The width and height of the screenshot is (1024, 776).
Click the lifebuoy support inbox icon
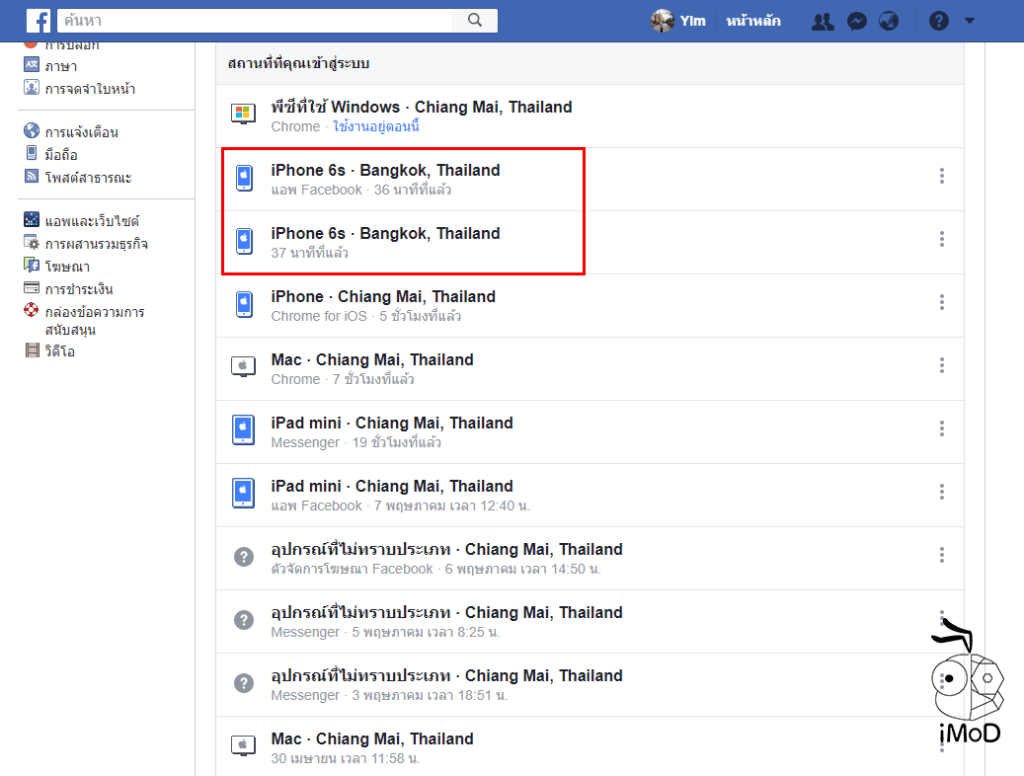coord(31,311)
